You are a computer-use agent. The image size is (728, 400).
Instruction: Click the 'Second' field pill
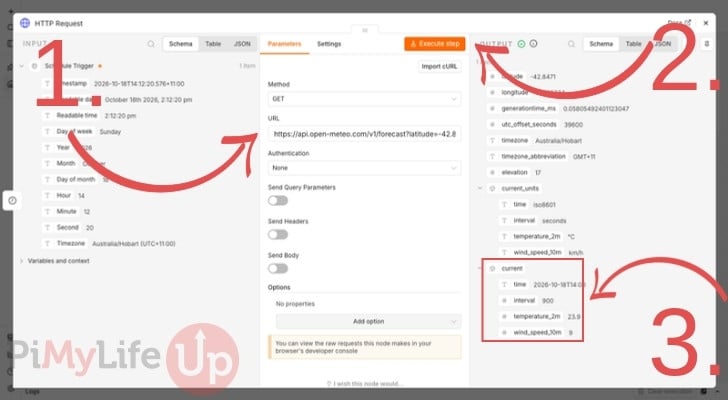(67, 227)
